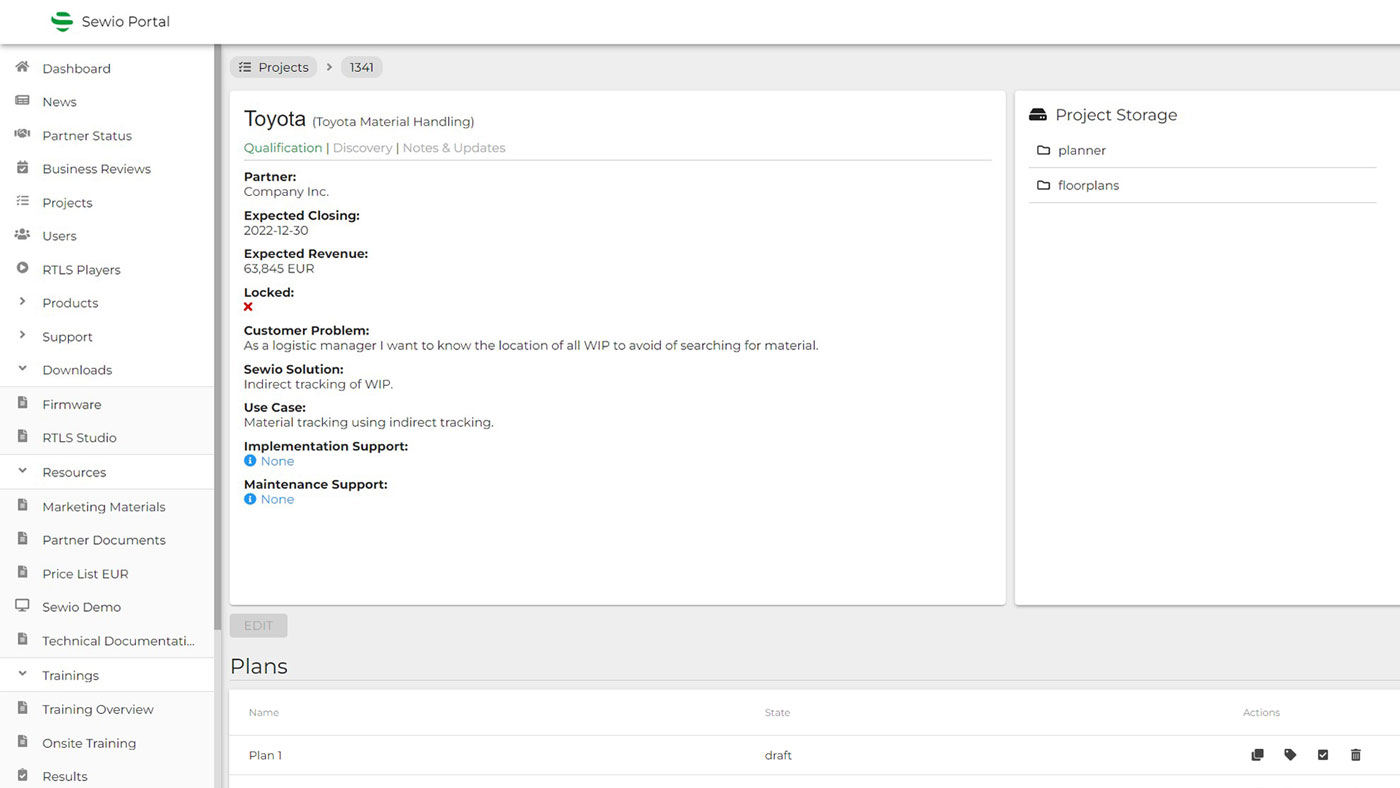1400x788 pixels.
Task: Collapse the Downloads section
Action: coord(76,370)
